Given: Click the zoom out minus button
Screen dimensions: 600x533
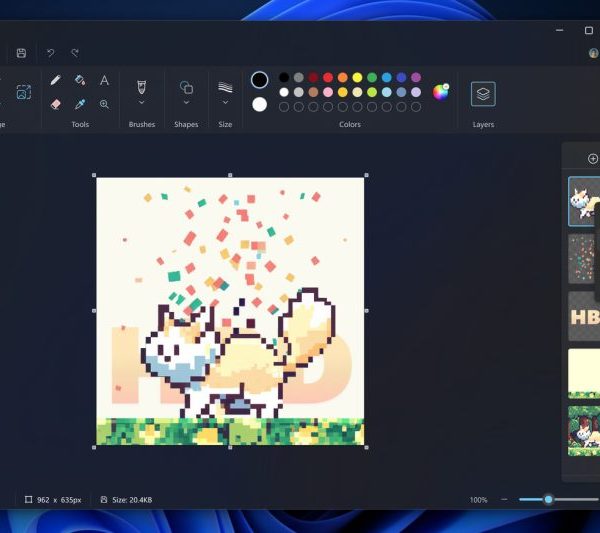Looking at the screenshot, I should pos(504,499).
